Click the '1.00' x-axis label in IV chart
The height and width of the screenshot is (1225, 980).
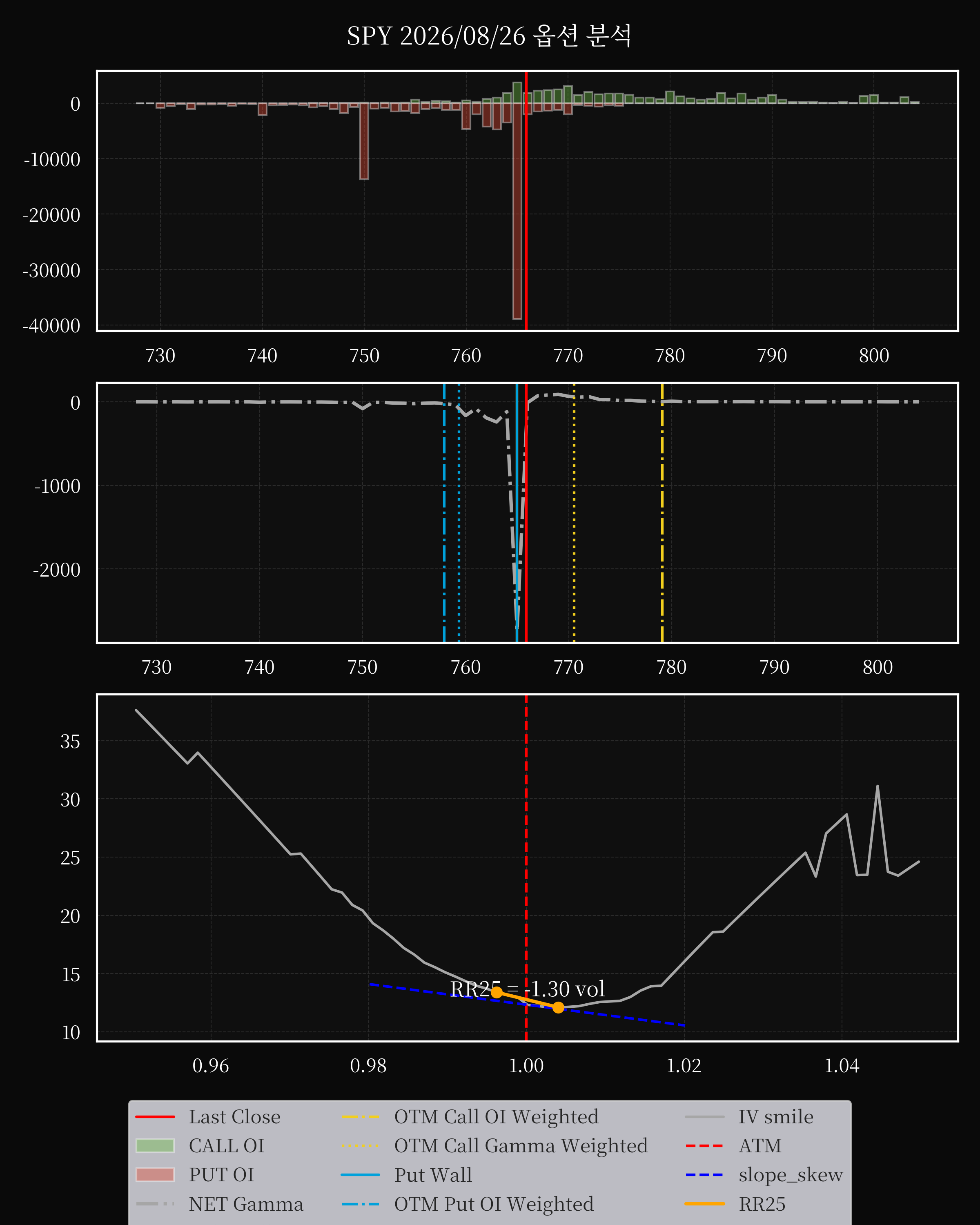526,1066
